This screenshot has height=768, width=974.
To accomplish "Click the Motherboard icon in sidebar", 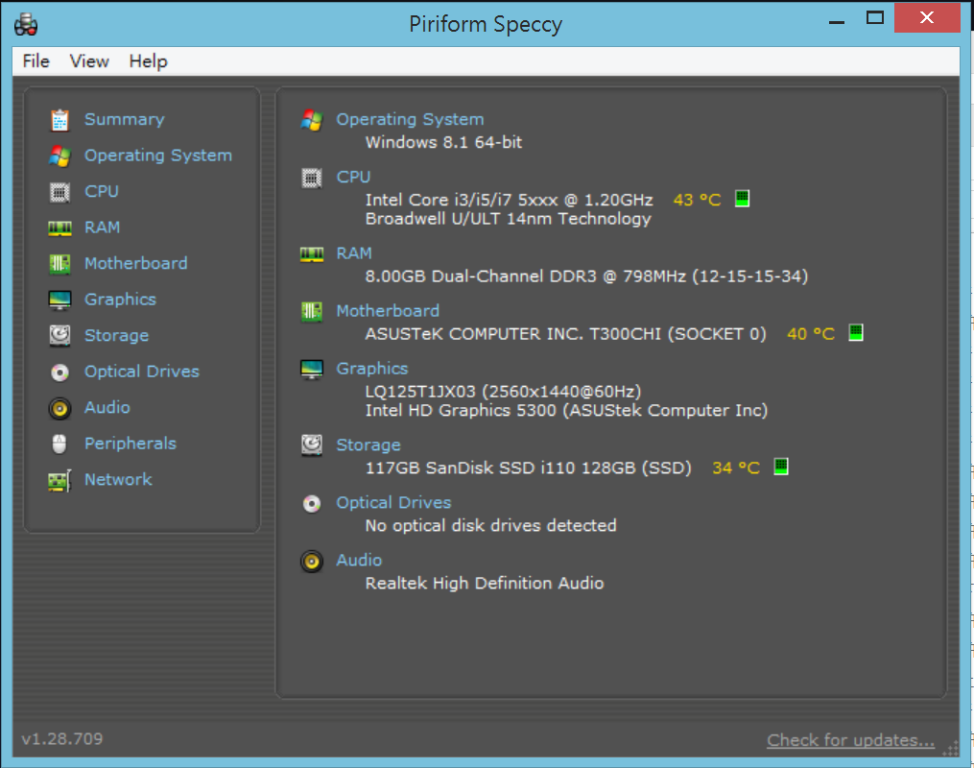I will (x=60, y=264).
